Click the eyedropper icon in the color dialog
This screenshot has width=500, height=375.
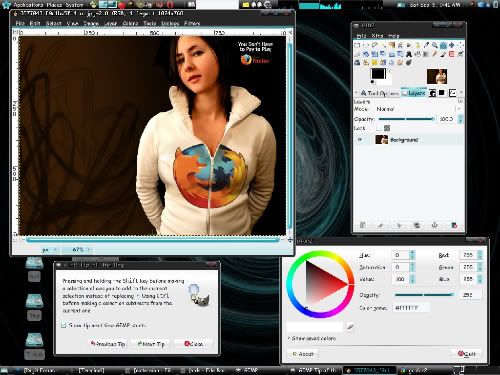(350, 327)
